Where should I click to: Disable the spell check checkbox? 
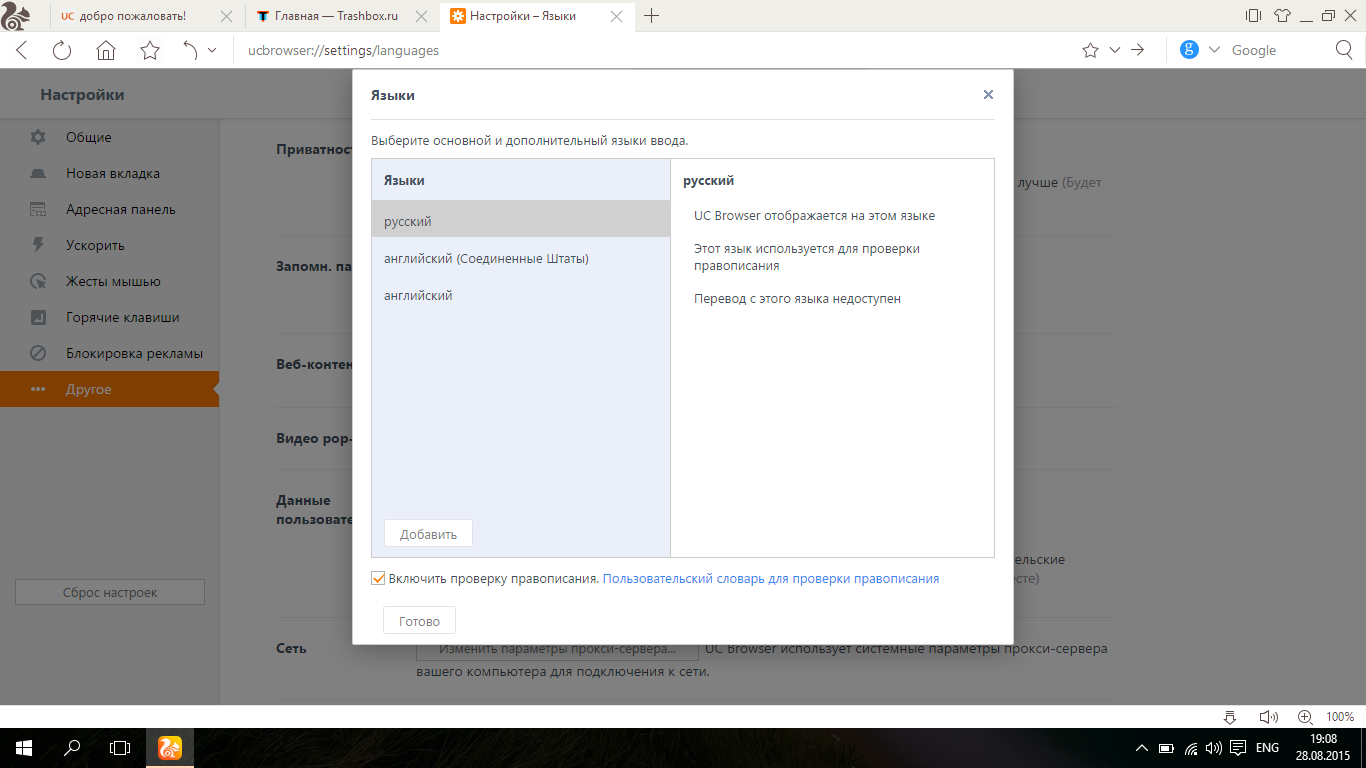(378, 578)
